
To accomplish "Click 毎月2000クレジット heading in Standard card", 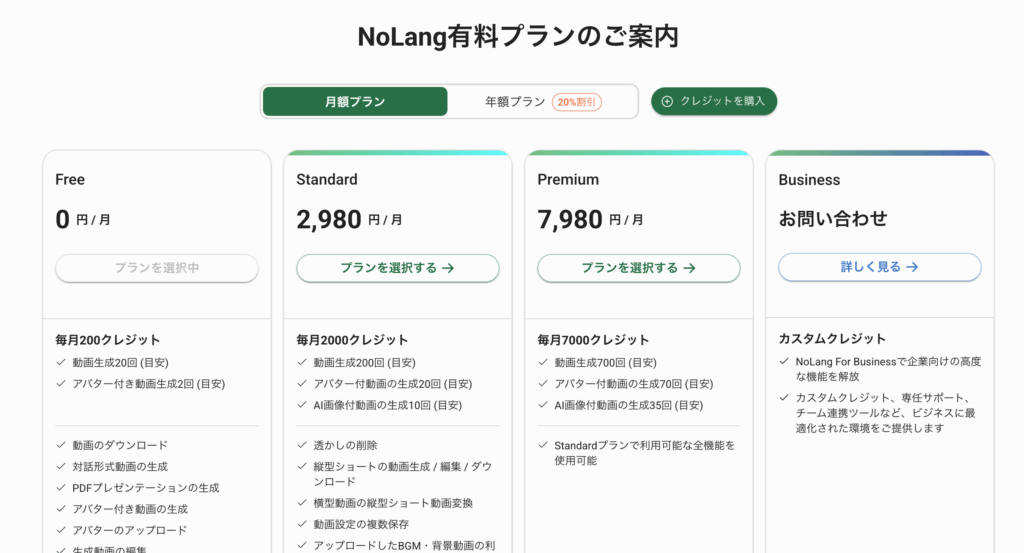I will click(x=352, y=340).
